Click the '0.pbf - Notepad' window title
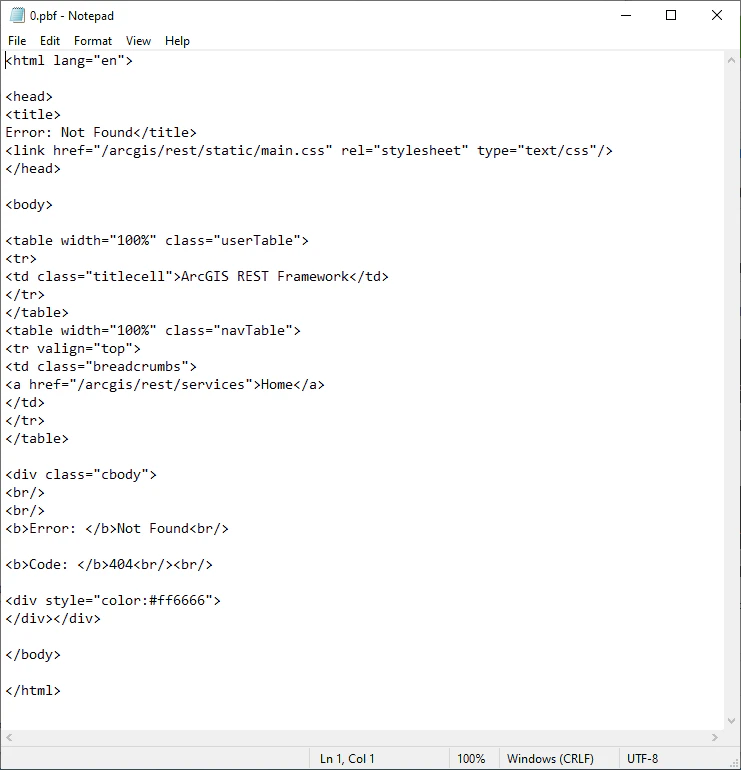Screen dimensions: 741x770 (72, 16)
